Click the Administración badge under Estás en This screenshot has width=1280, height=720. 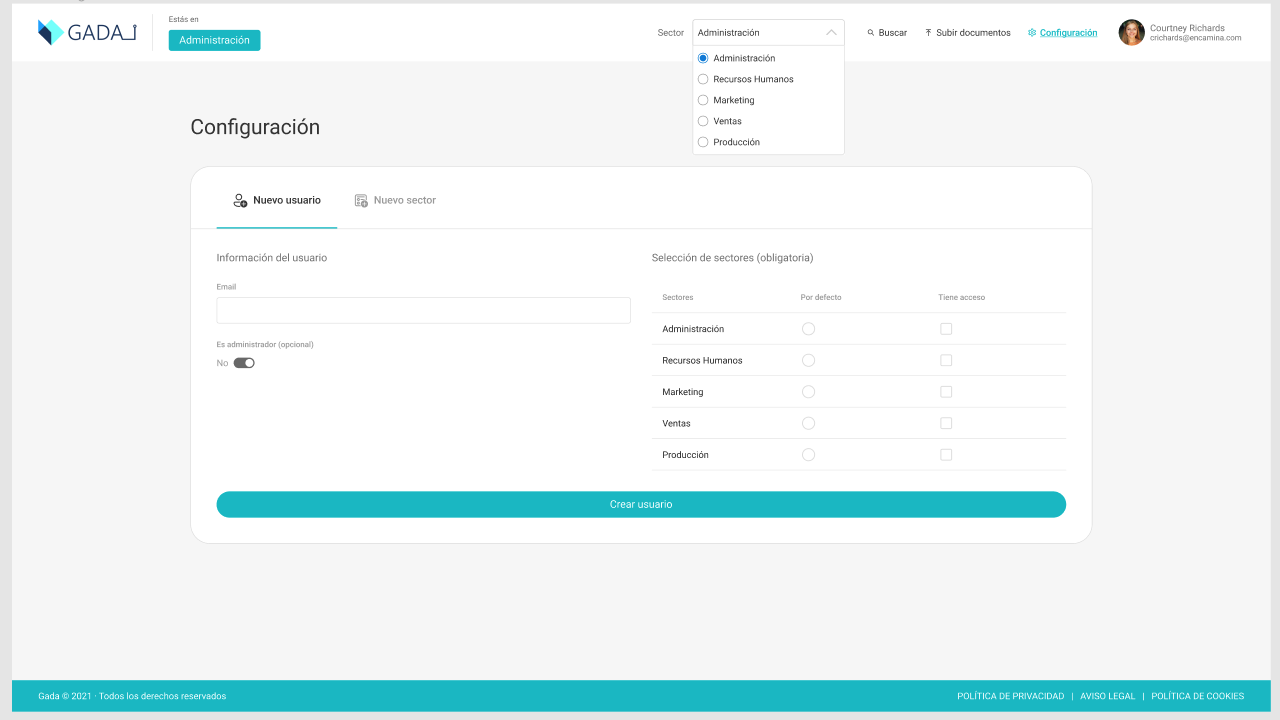click(214, 40)
